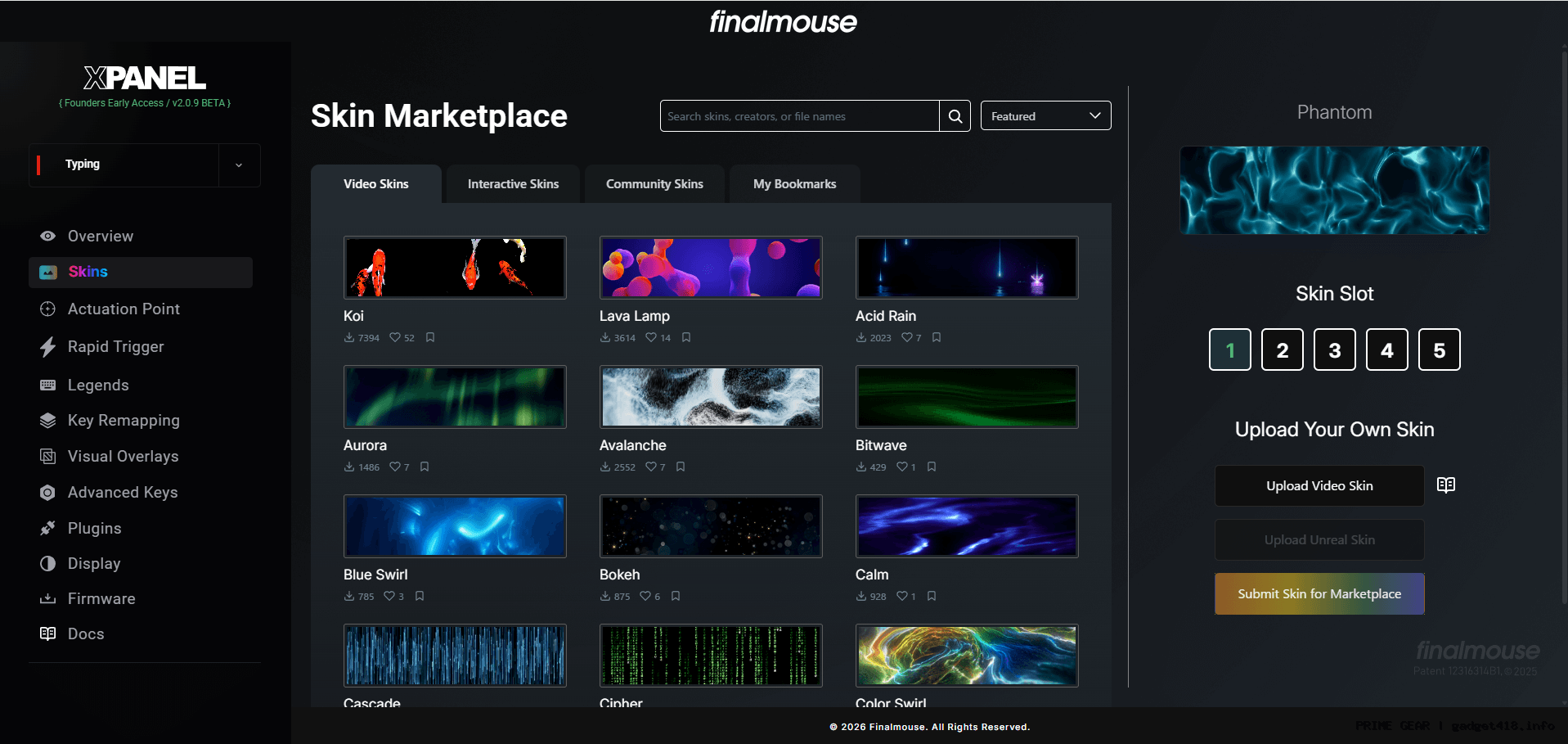Bookmark the Bitwave skin
1568x744 pixels.
932,467
